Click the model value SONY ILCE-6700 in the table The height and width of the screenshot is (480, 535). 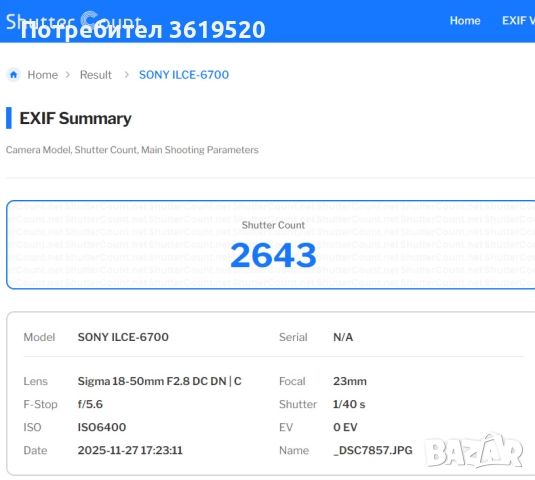123,337
